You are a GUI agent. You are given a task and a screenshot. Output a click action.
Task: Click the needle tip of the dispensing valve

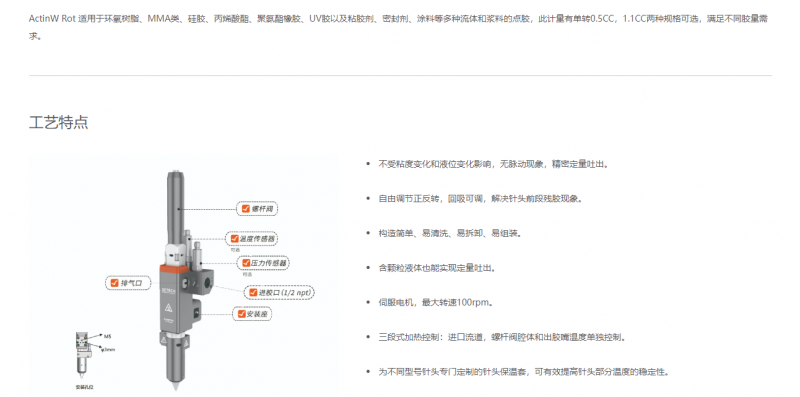(176, 387)
